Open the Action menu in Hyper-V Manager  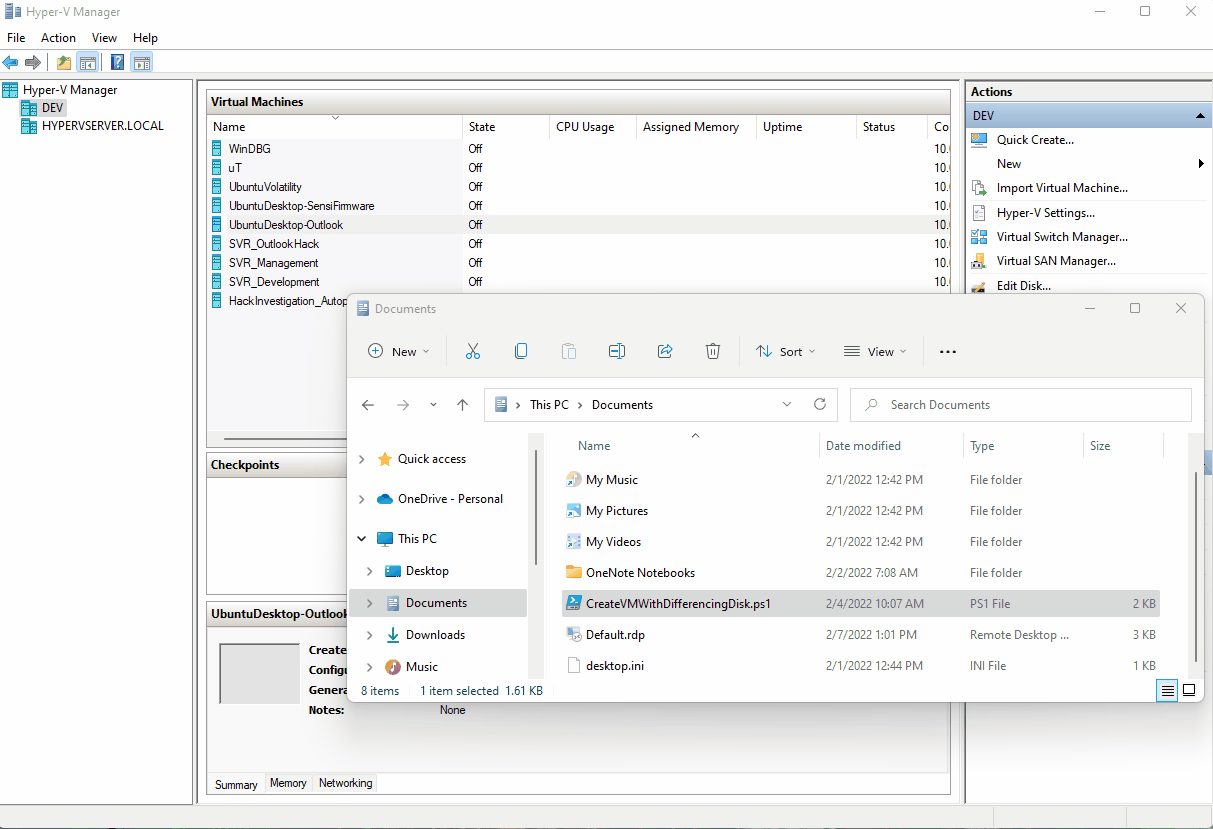coord(58,37)
